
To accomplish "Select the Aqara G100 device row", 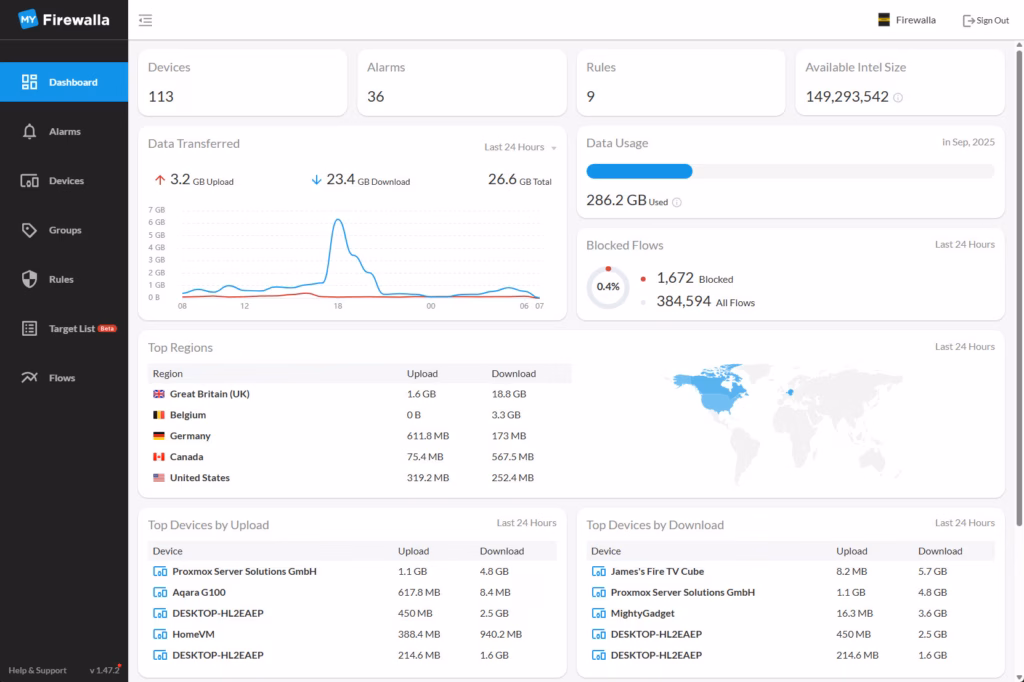I will [x=198, y=593].
